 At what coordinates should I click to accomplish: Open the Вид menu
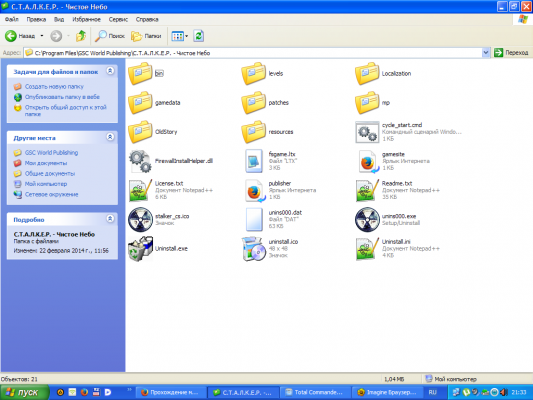tap(59, 19)
